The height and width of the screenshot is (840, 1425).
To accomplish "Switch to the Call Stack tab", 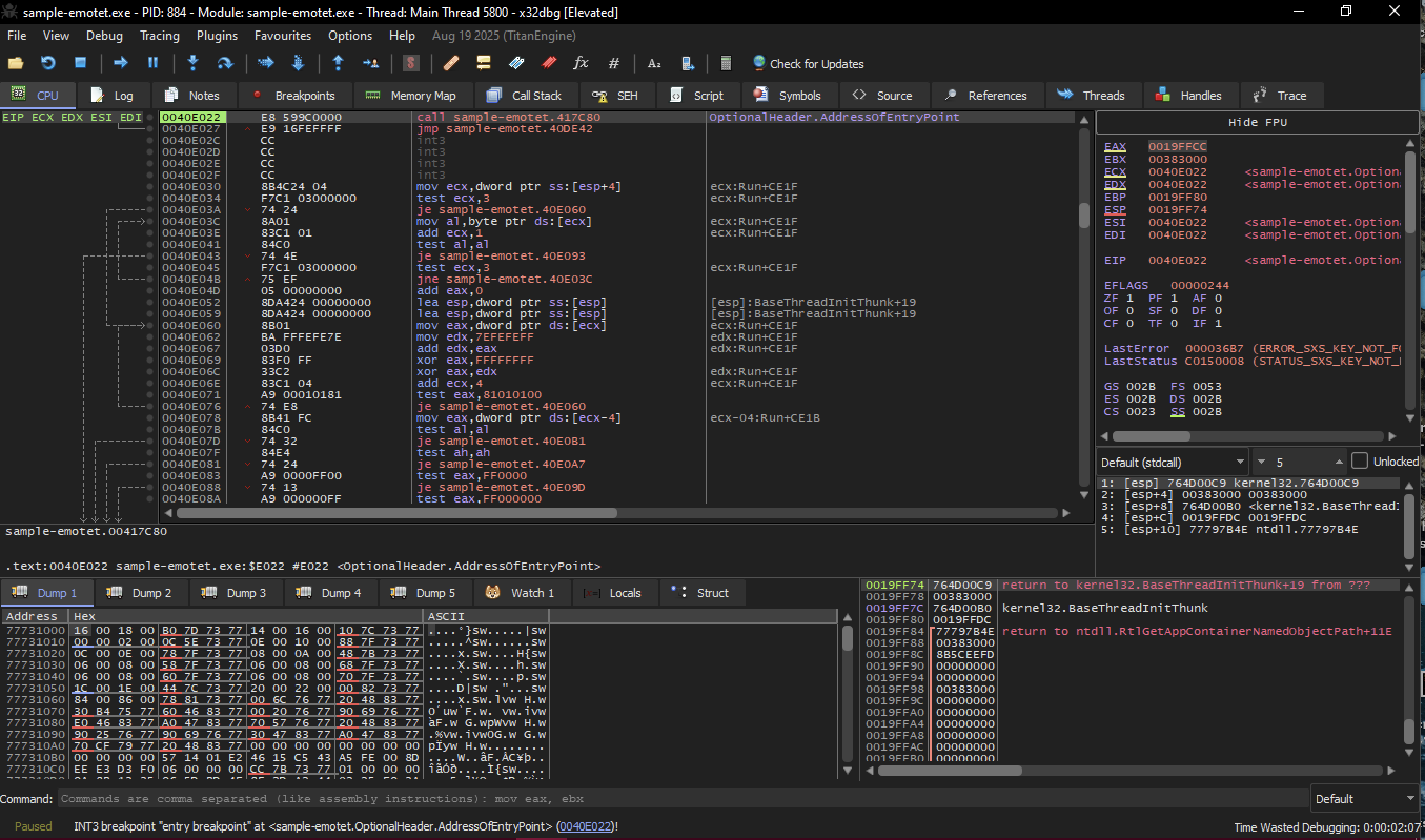I will [526, 96].
